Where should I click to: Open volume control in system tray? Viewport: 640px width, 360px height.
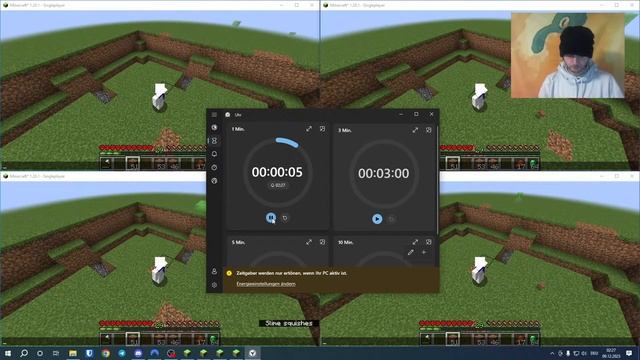(x=584, y=353)
